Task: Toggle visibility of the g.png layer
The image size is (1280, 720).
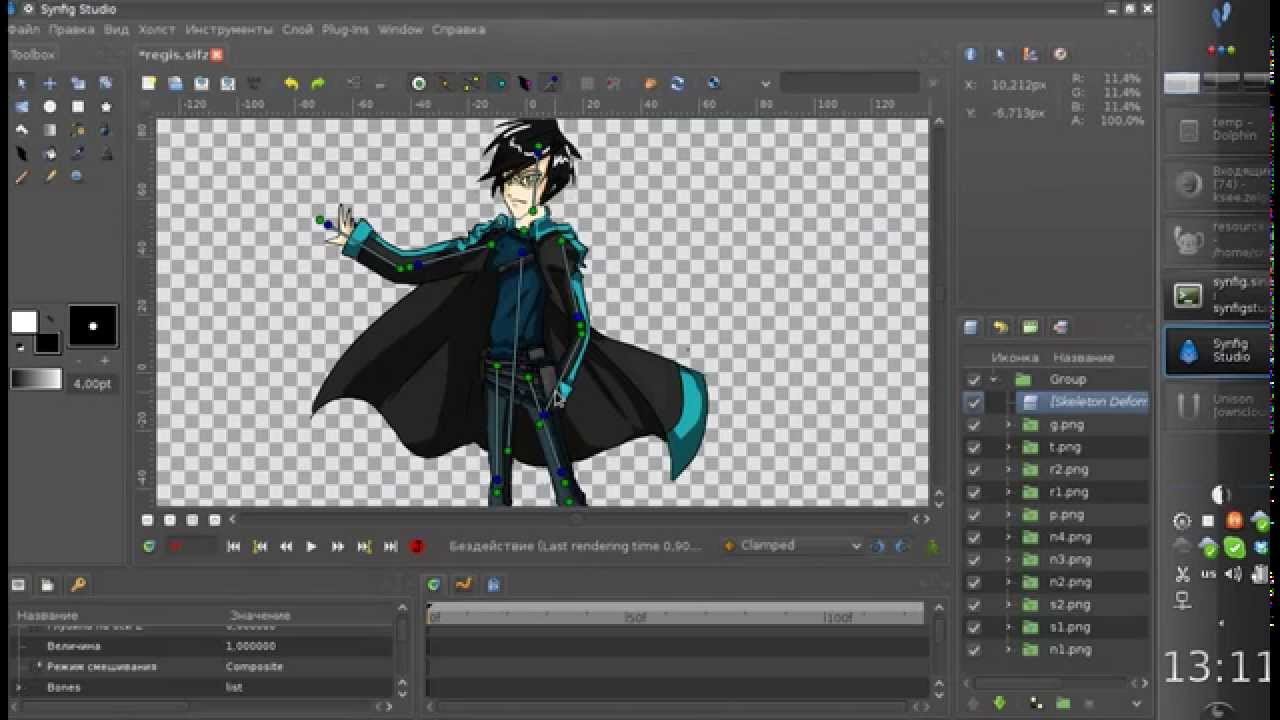Action: (974, 425)
